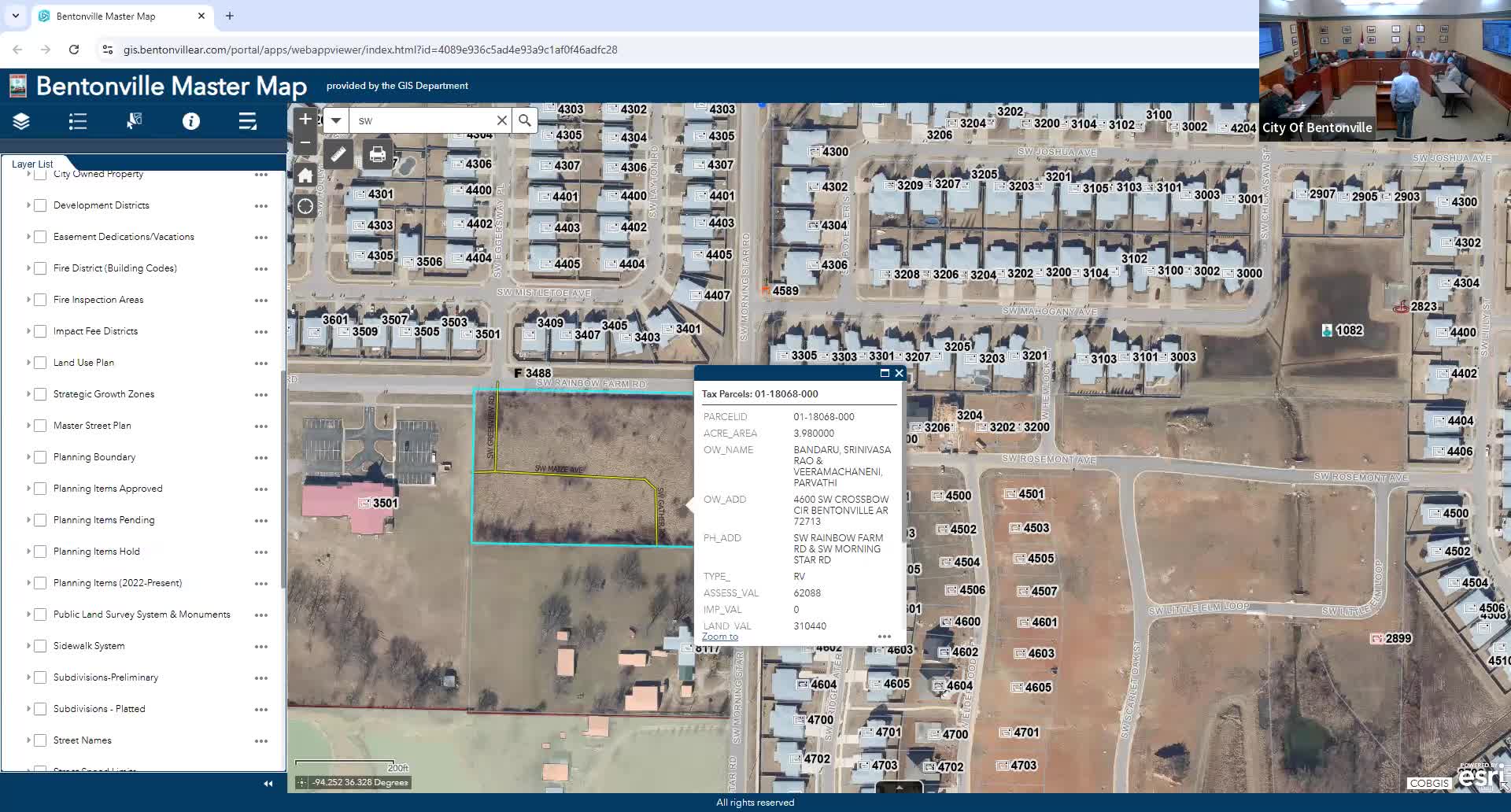Check the Land Use Plan layer
Image resolution: width=1511 pixels, height=812 pixels.
pos(40,363)
